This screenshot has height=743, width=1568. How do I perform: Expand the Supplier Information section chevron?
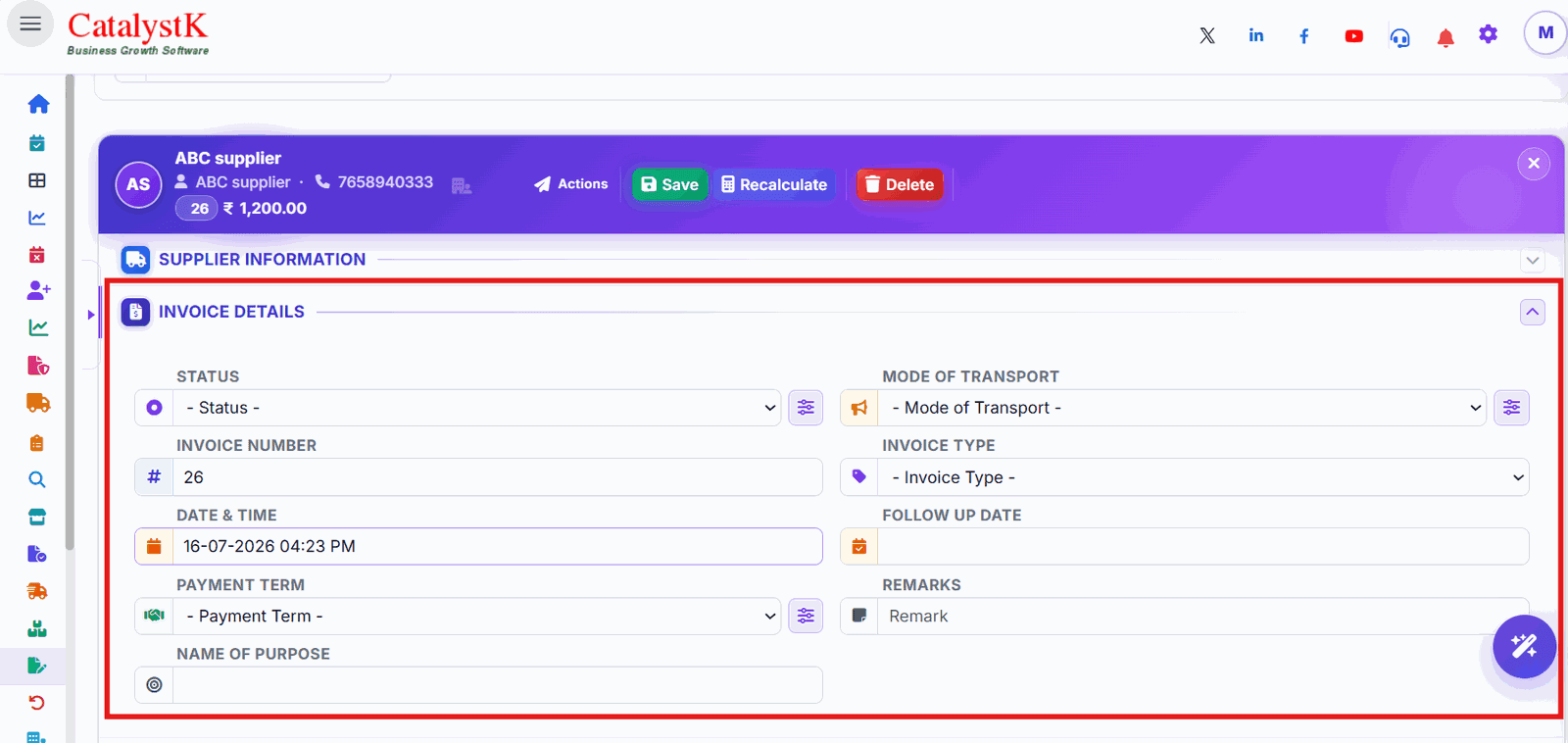point(1533,260)
